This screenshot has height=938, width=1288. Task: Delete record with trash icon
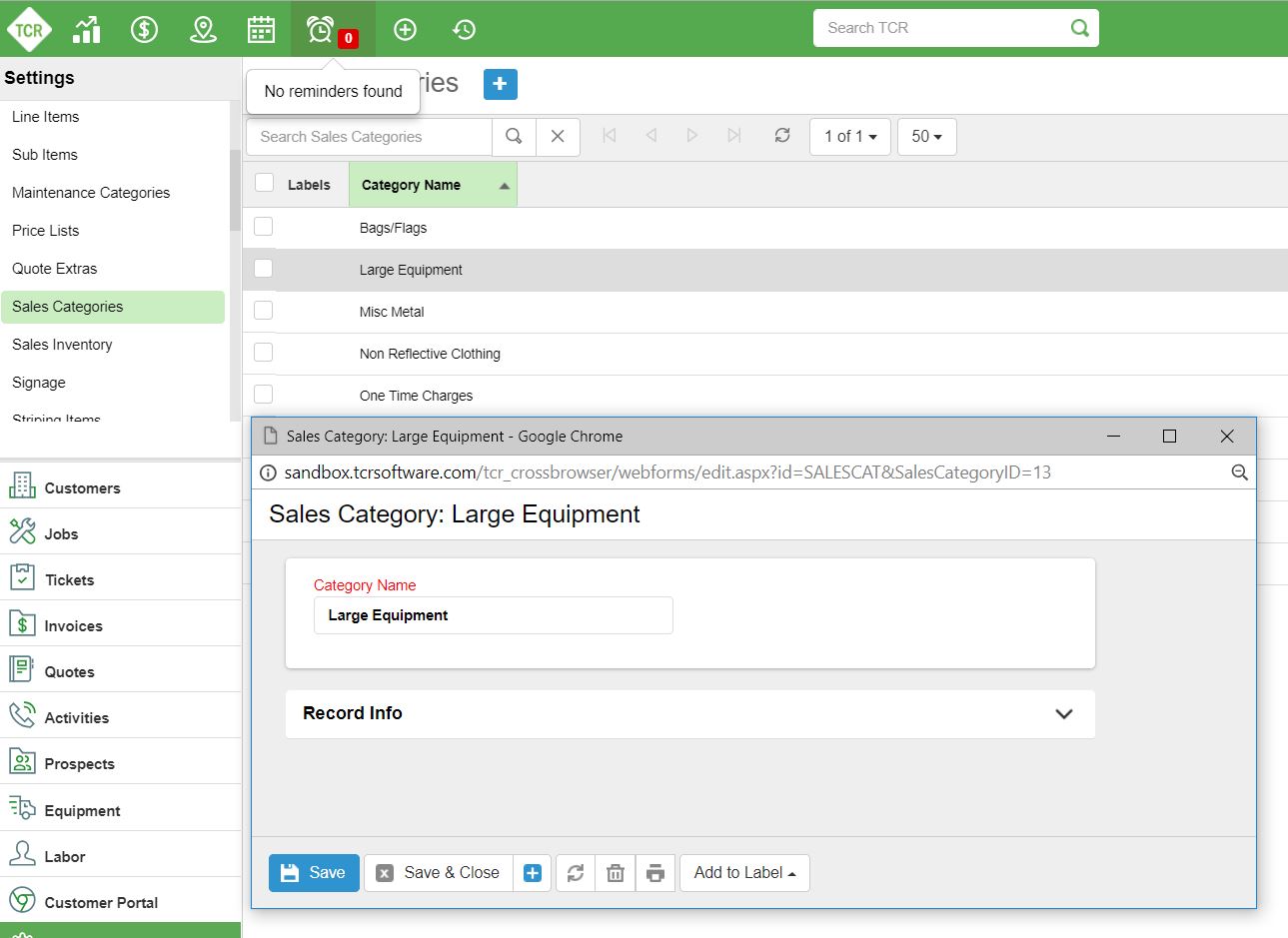(x=616, y=873)
